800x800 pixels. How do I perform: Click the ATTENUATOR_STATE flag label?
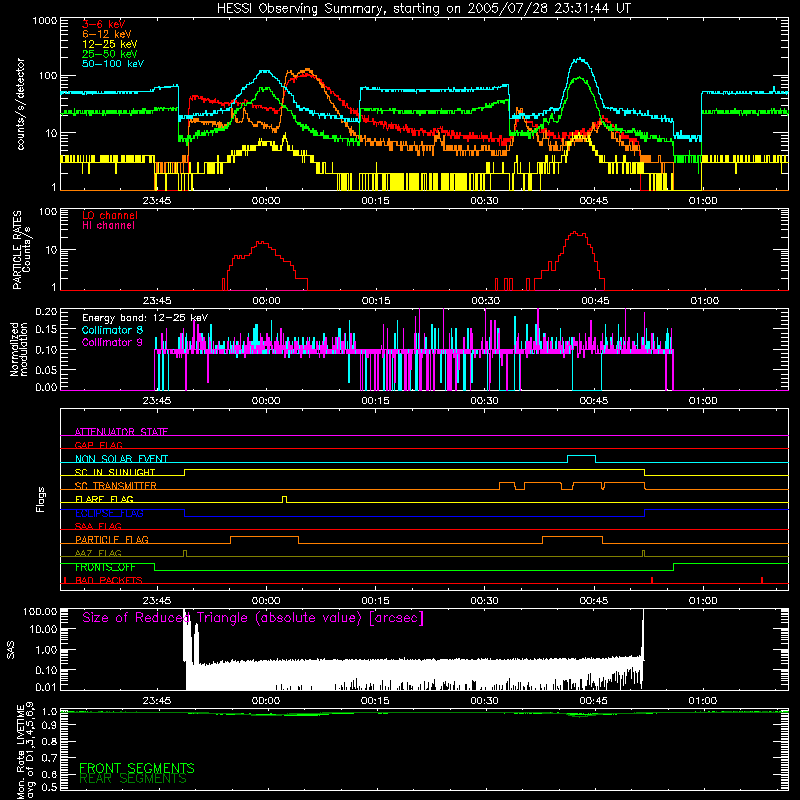121,432
